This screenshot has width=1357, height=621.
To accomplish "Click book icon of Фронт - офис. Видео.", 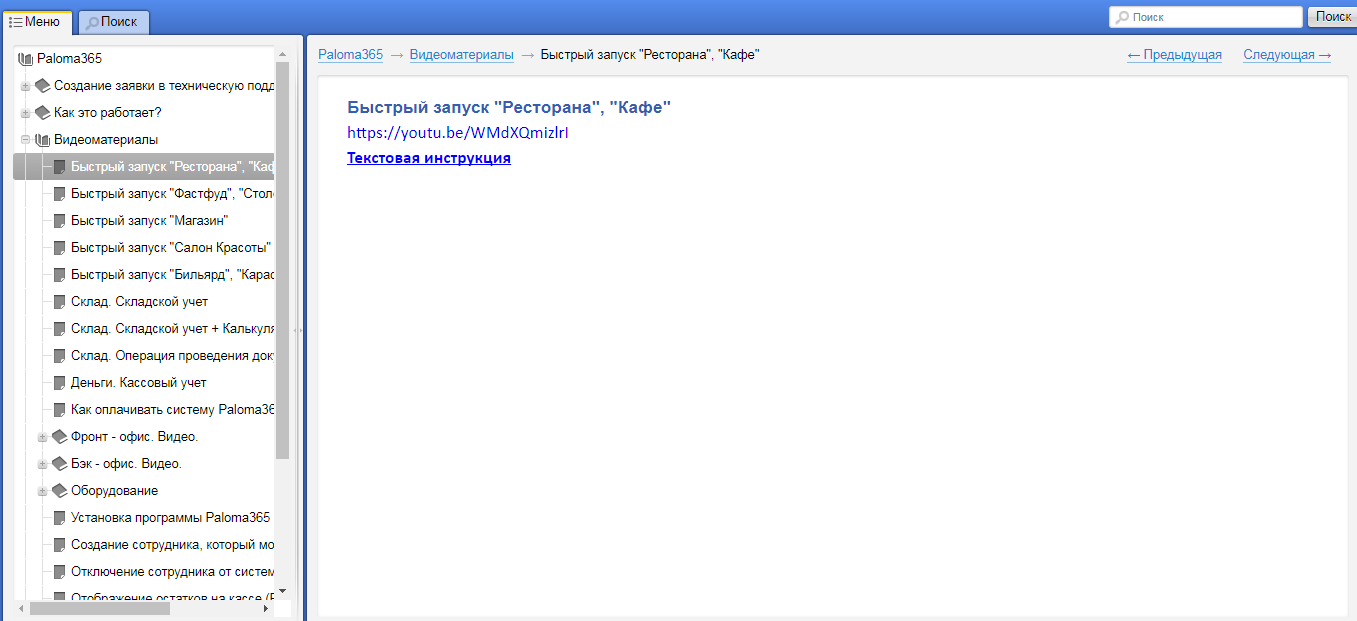I will [59, 437].
